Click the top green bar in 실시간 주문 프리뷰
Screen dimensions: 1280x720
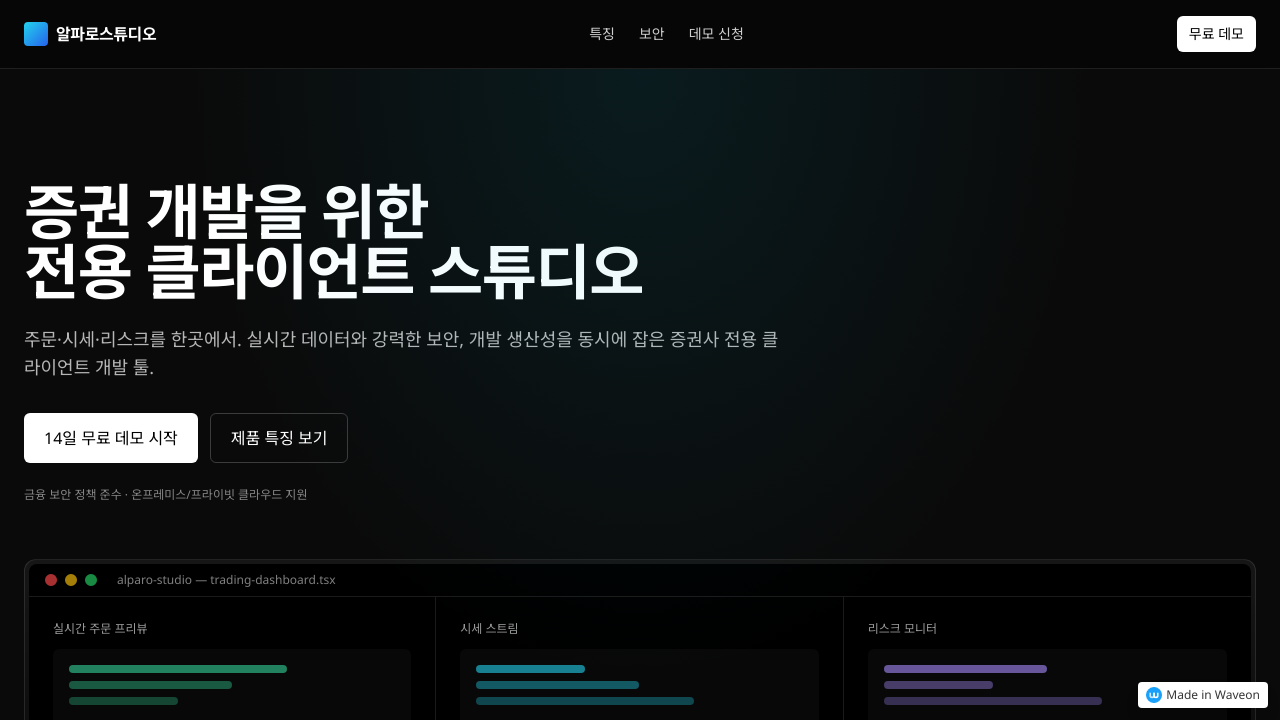(178, 669)
